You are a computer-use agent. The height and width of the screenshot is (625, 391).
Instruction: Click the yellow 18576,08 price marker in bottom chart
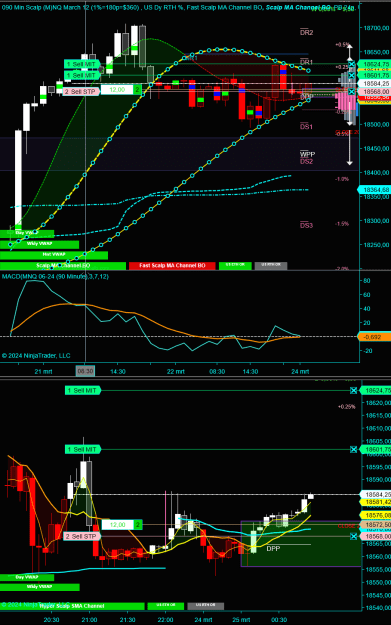pyautogui.click(x=375, y=515)
